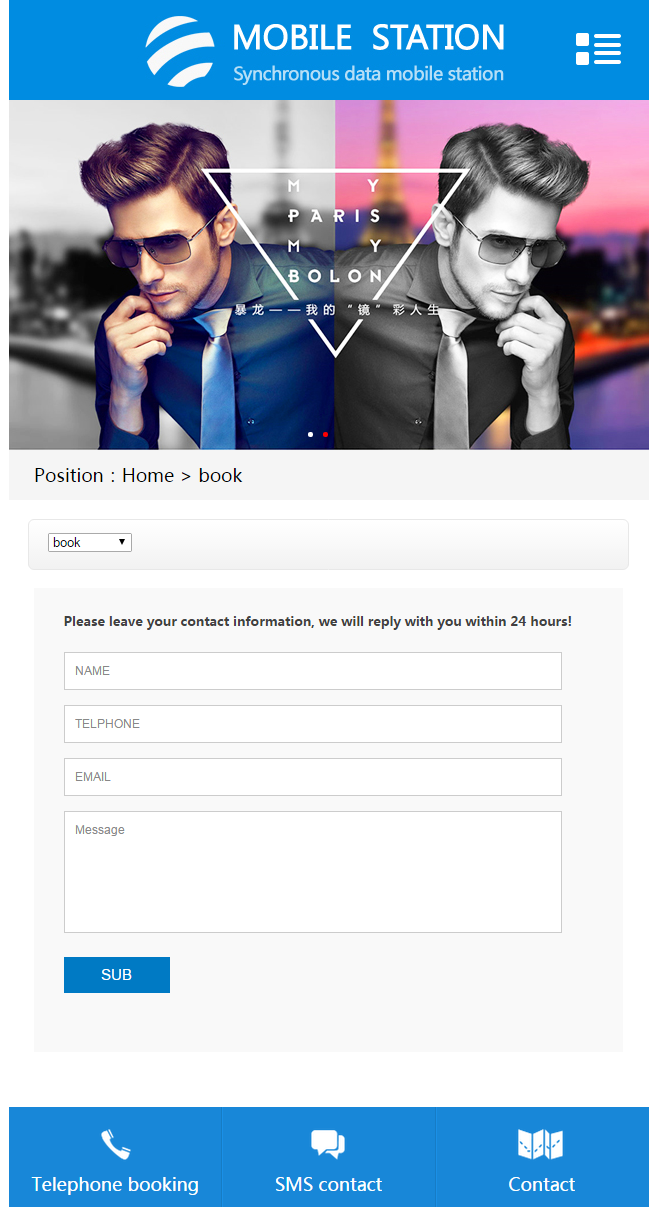Submit the form with SUB button
The image size is (657, 1207).
coord(117,975)
